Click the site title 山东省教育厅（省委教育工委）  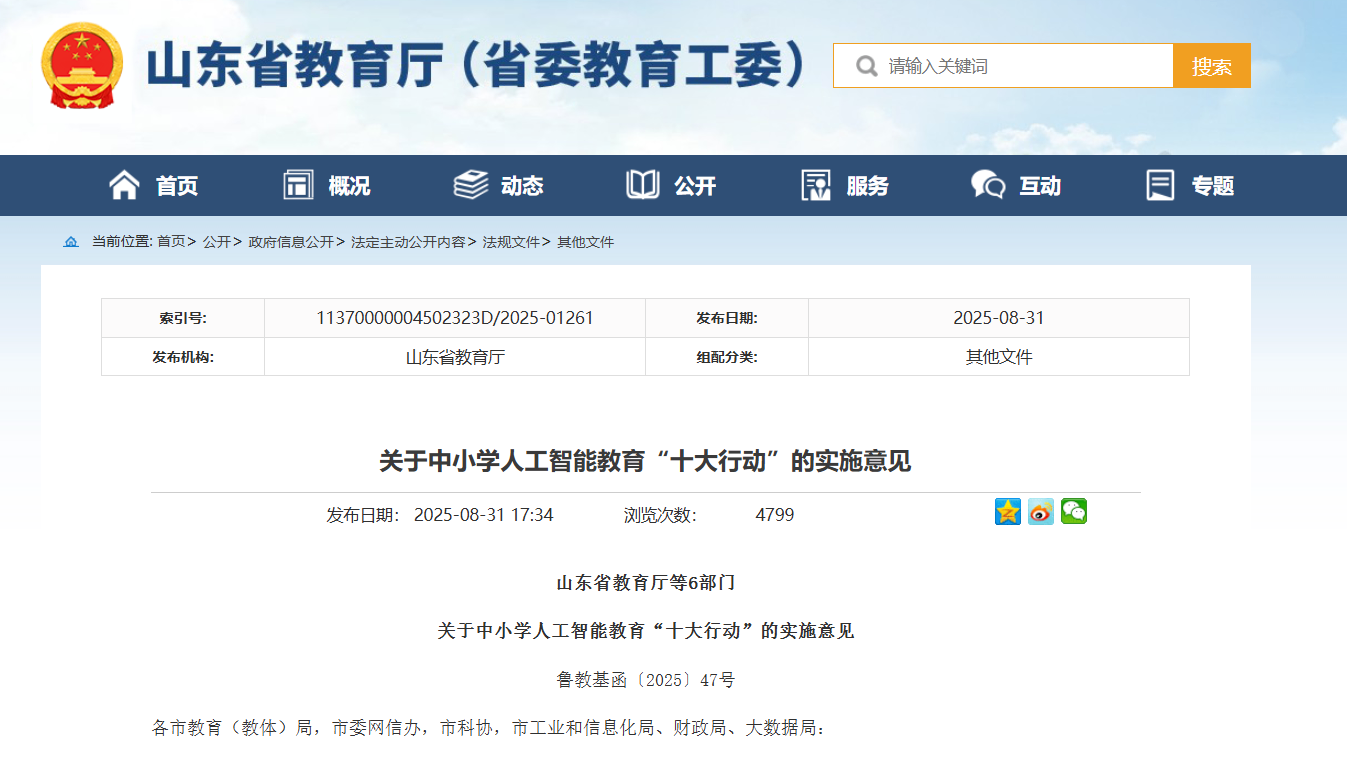click(x=477, y=66)
